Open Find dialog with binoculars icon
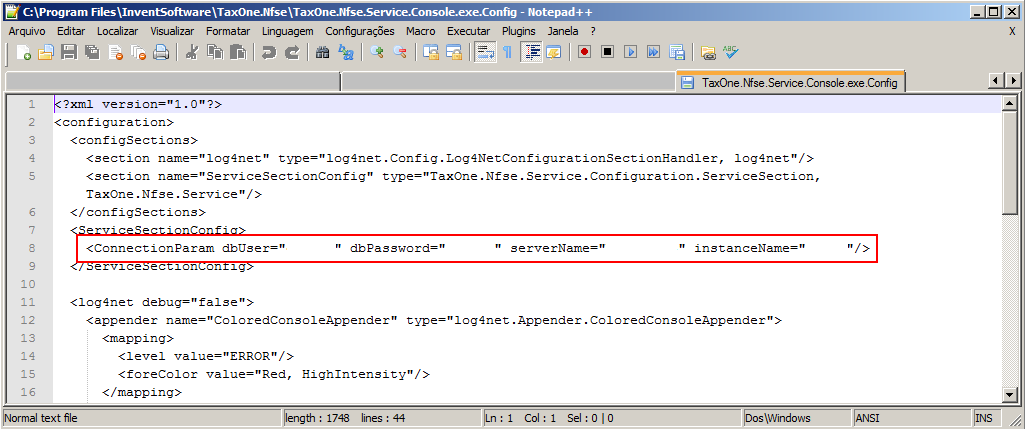 [322, 53]
